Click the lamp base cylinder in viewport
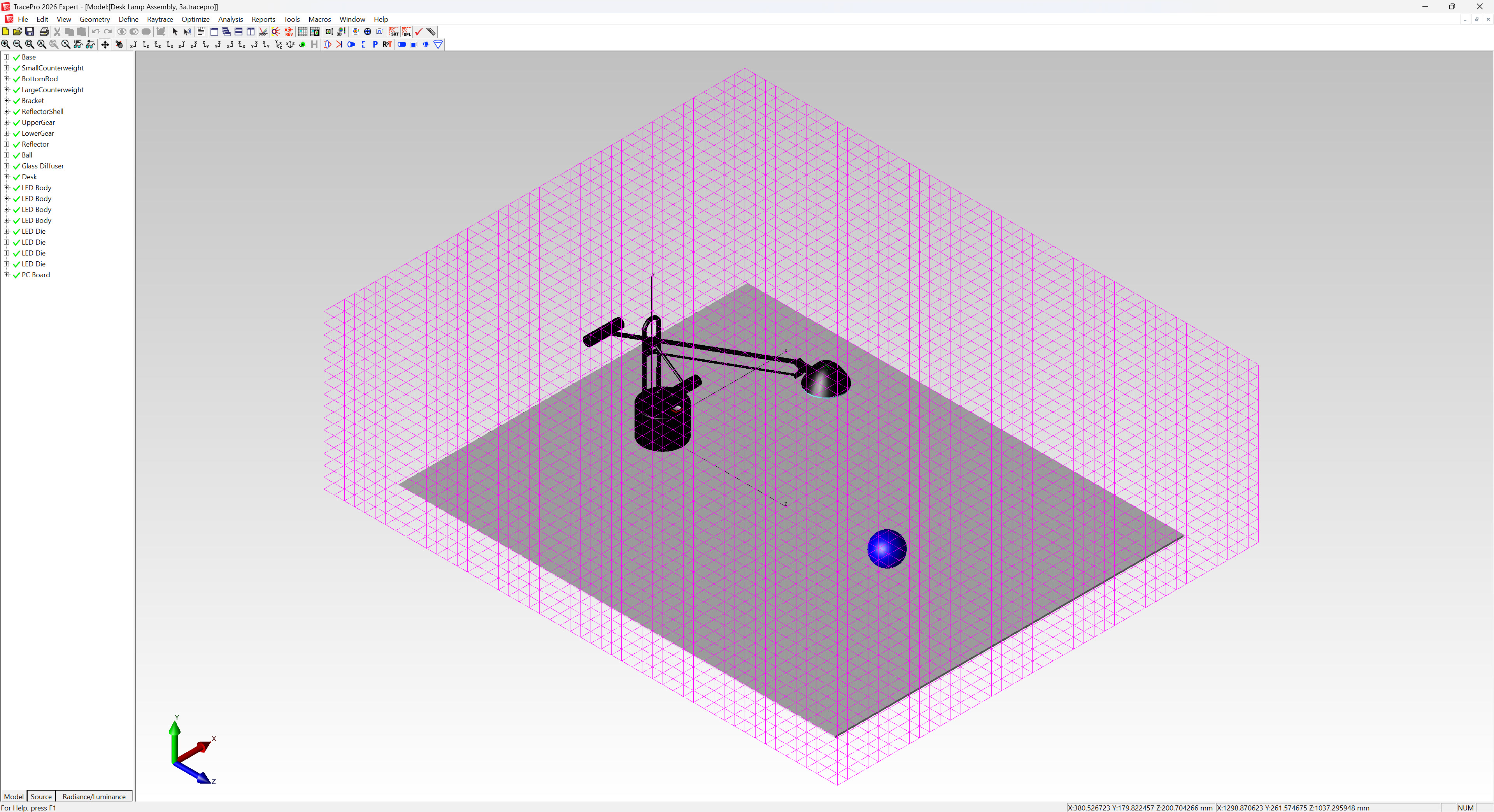 pos(662,420)
